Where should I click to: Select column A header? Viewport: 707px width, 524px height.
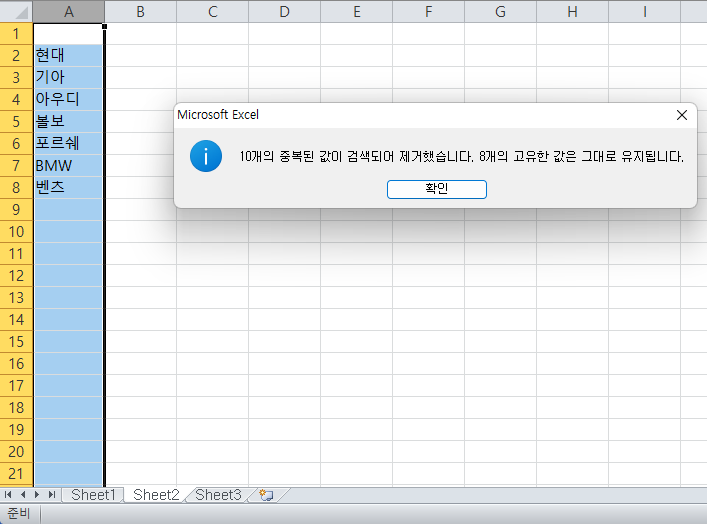69,11
